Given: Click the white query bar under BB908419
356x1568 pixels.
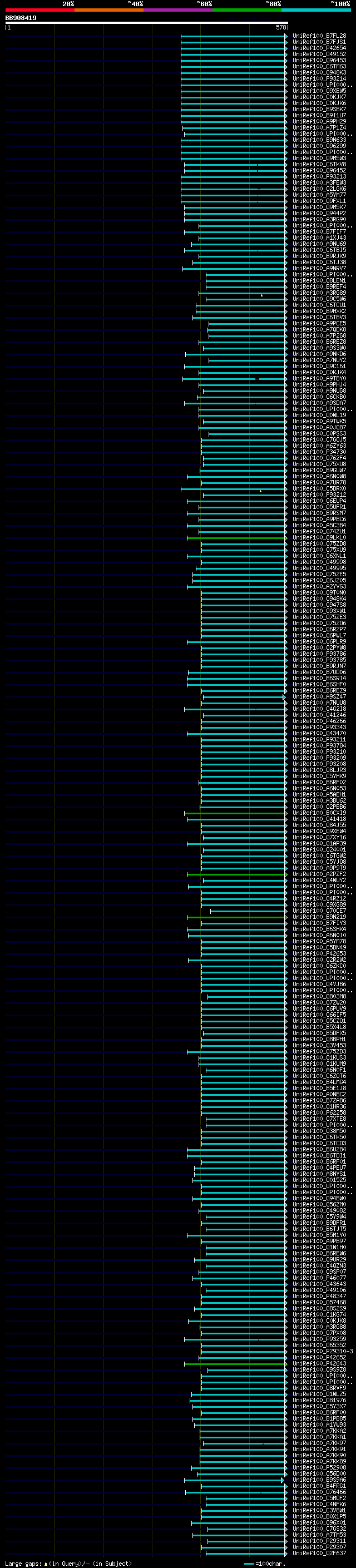Looking at the screenshot, I should 147,23.
